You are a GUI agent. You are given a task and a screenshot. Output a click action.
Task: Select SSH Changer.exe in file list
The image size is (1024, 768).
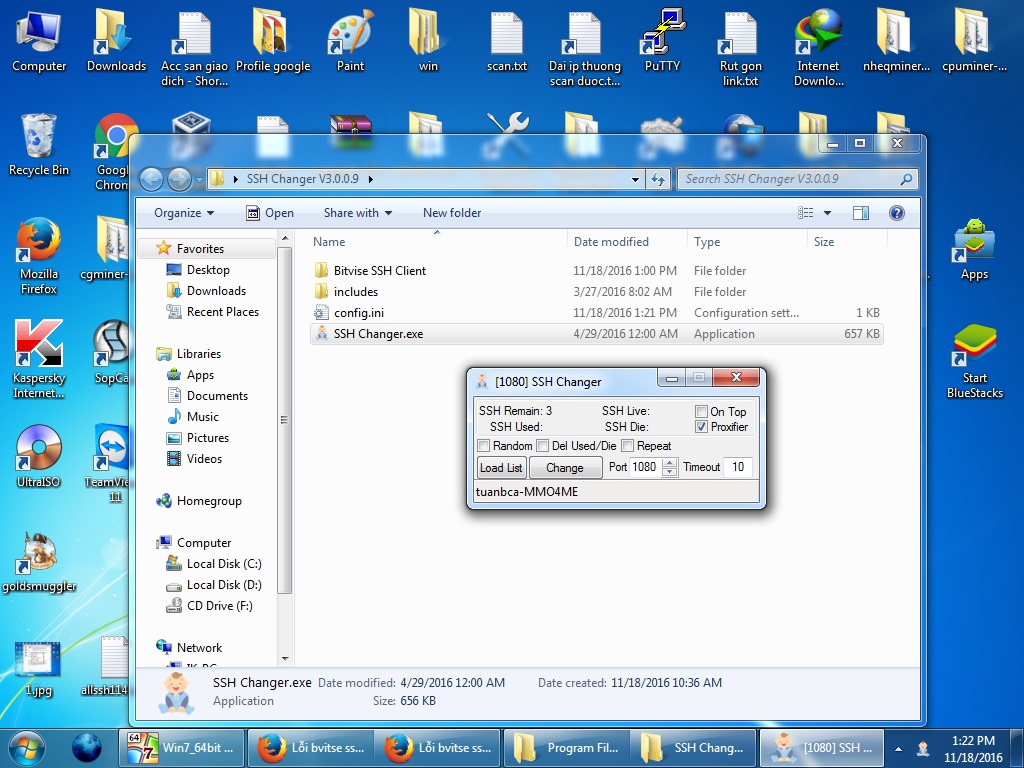click(x=597, y=334)
